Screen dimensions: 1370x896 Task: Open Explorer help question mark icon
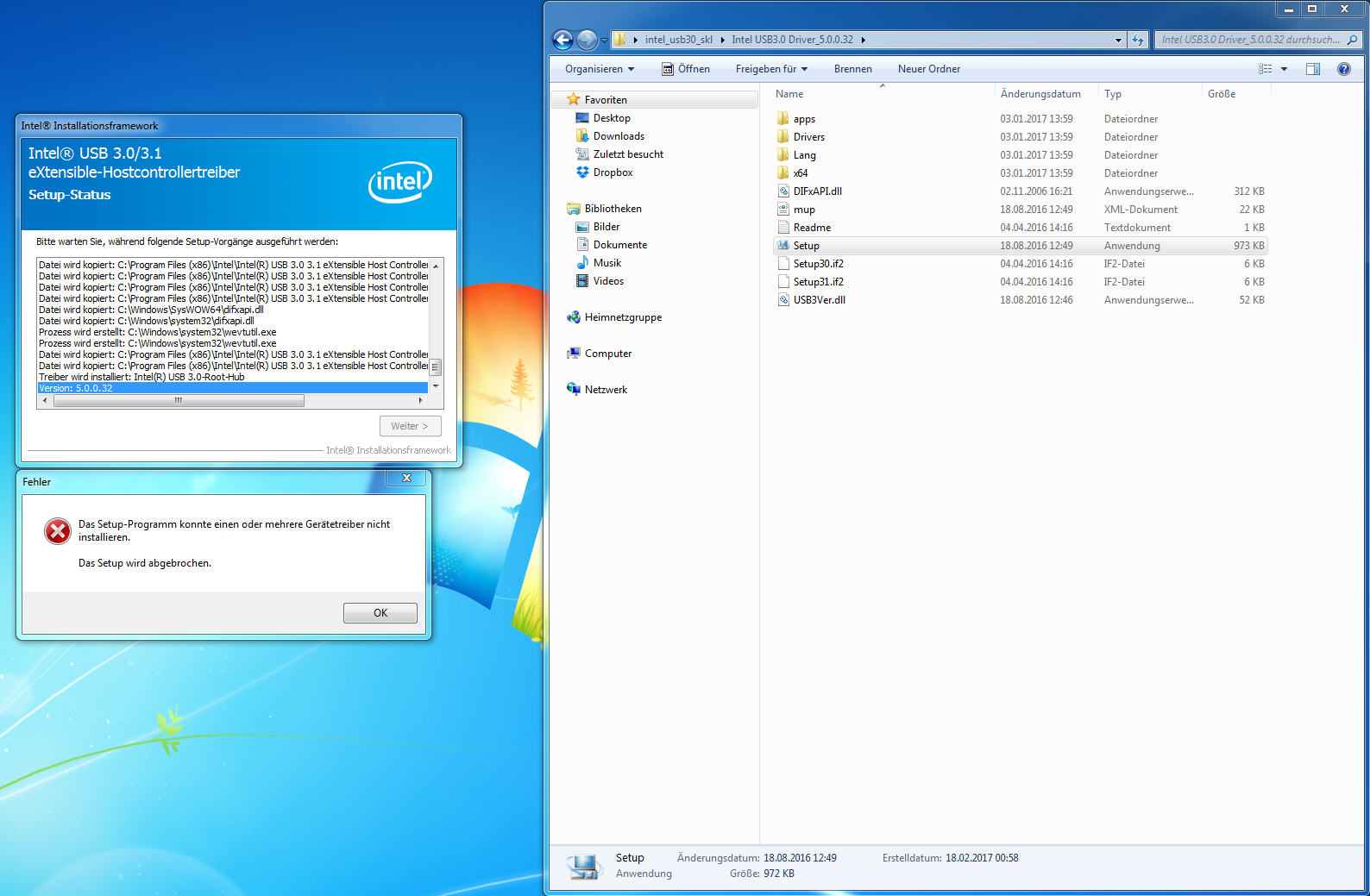1344,69
